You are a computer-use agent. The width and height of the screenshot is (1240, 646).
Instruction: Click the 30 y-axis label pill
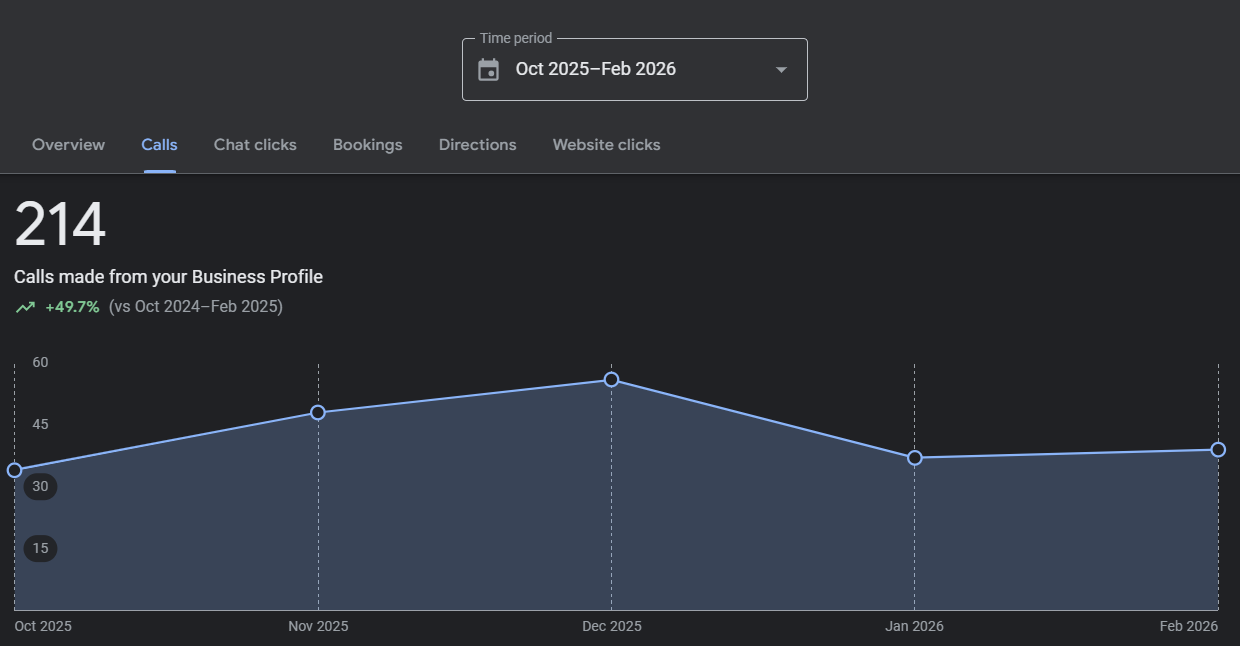(x=40, y=487)
